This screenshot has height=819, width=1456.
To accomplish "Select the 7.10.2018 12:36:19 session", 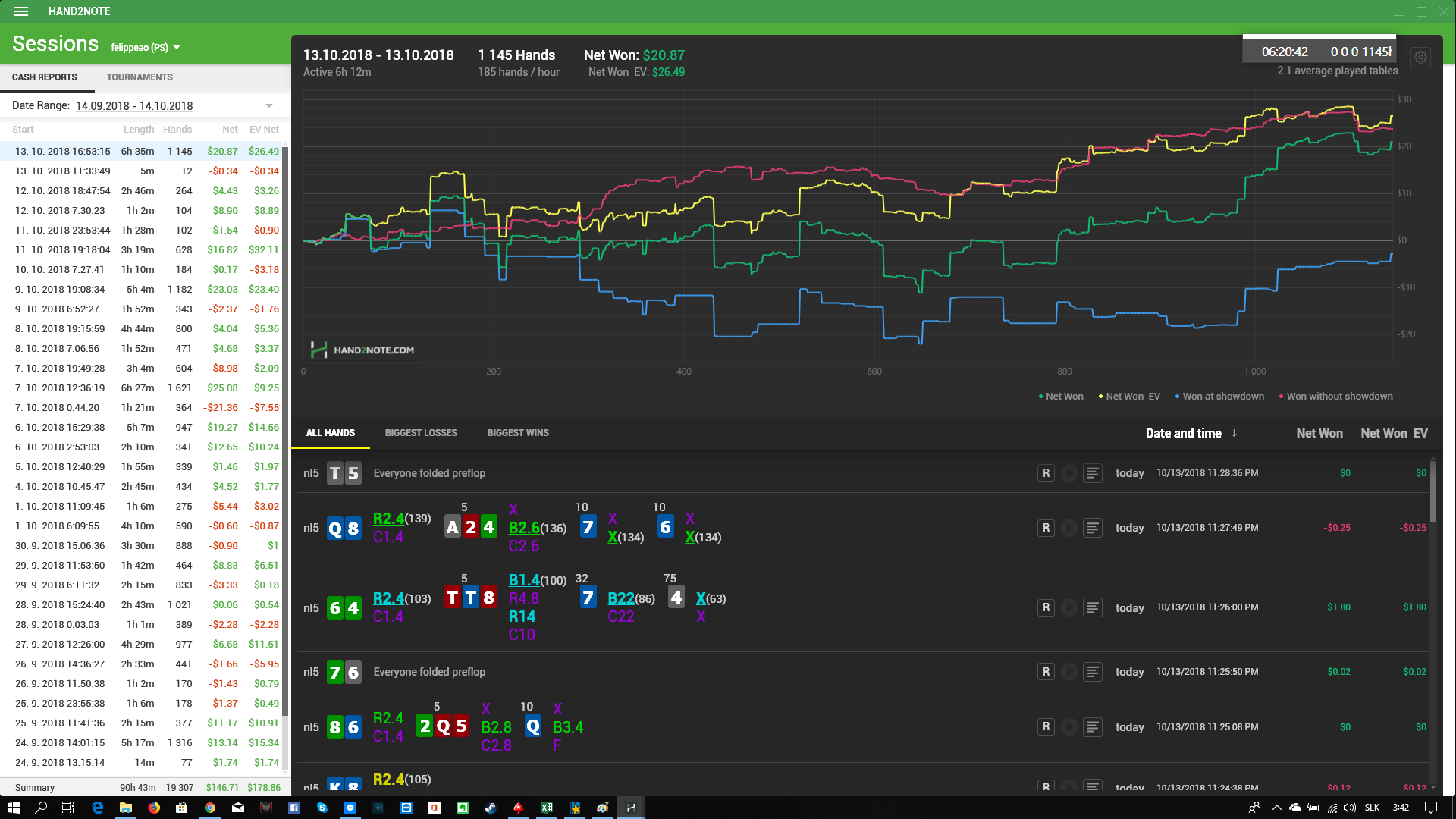I will tap(141, 388).
